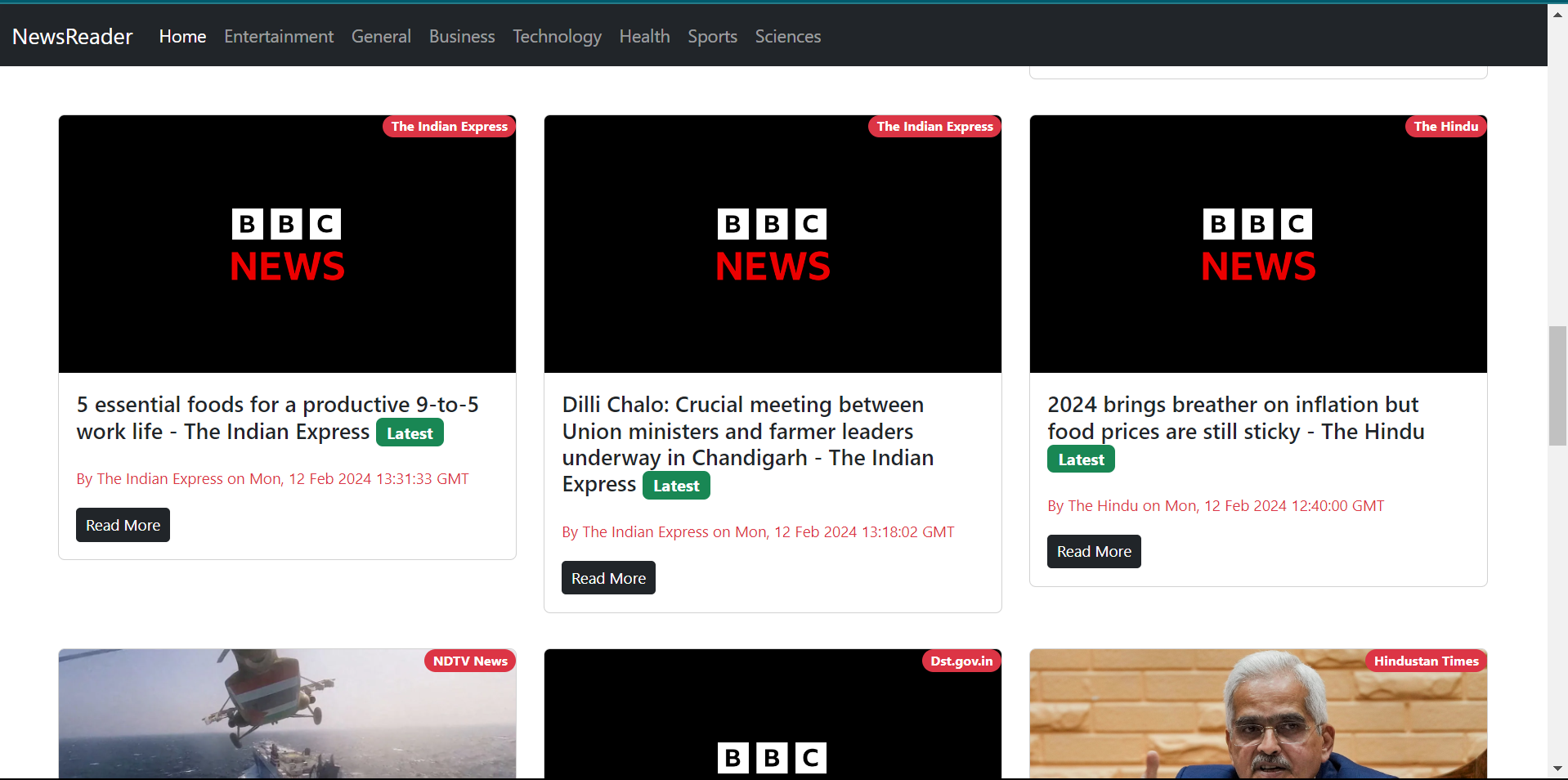Click the Latest badge on the inflation article
Image resolution: width=1568 pixels, height=780 pixels.
[1080, 459]
